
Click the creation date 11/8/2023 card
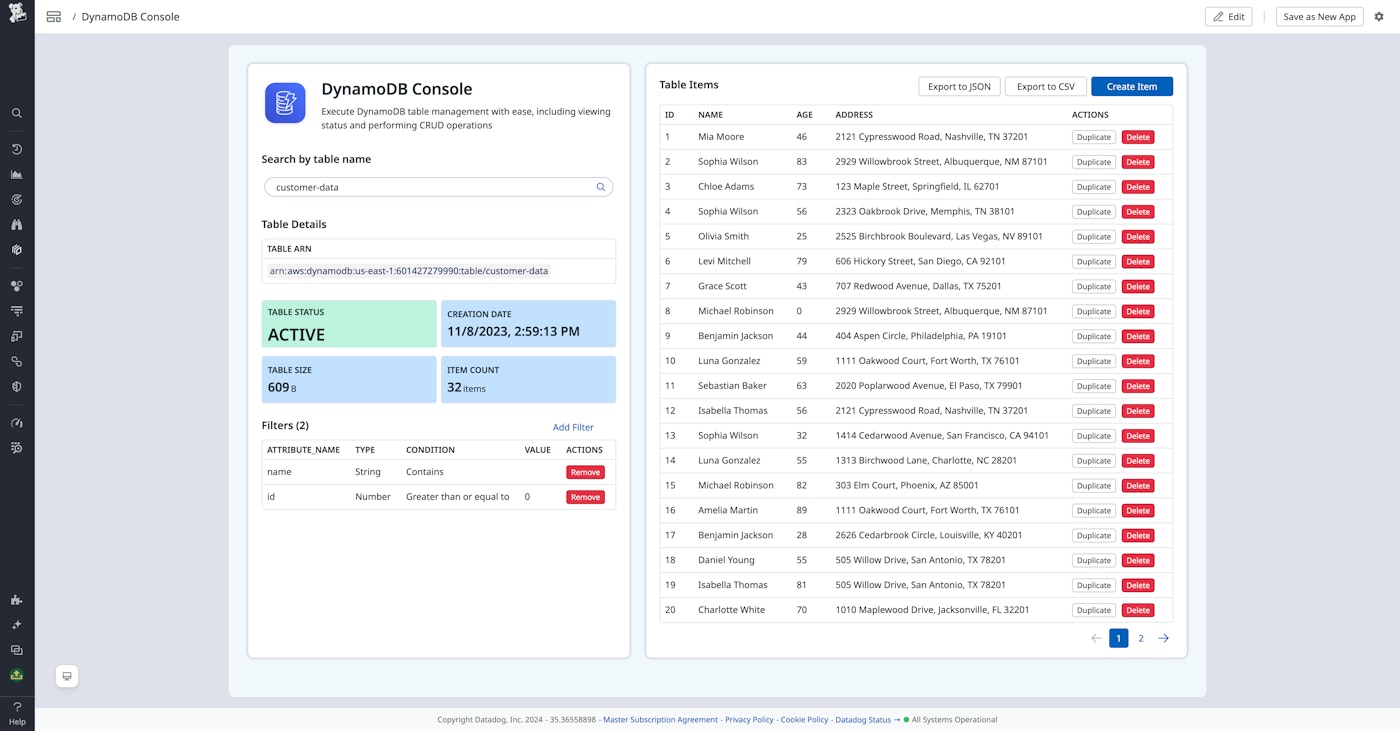click(528, 324)
